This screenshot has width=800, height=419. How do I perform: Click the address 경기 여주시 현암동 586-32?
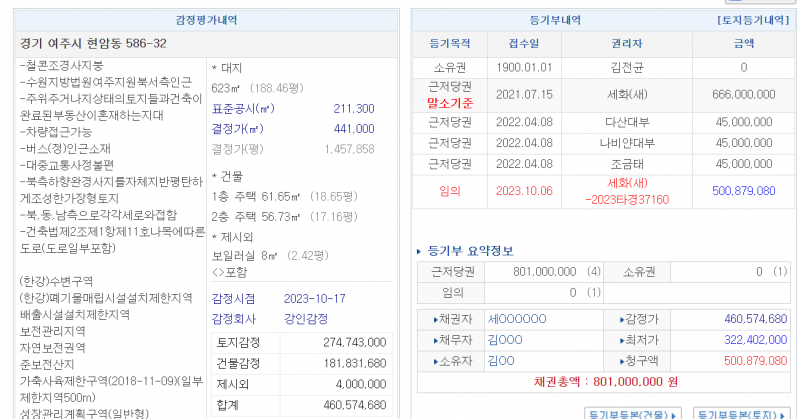click(93, 43)
